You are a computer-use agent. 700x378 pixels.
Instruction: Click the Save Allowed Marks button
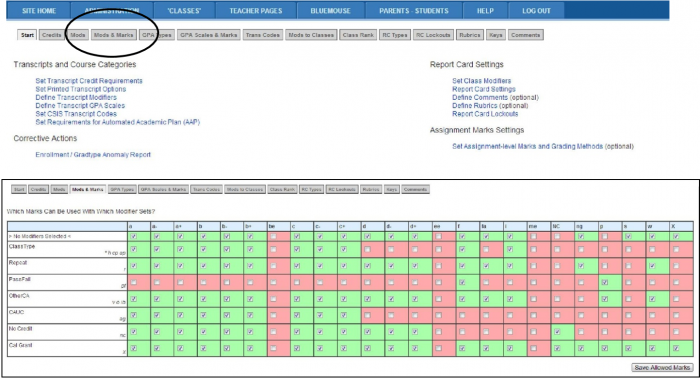pos(662,367)
